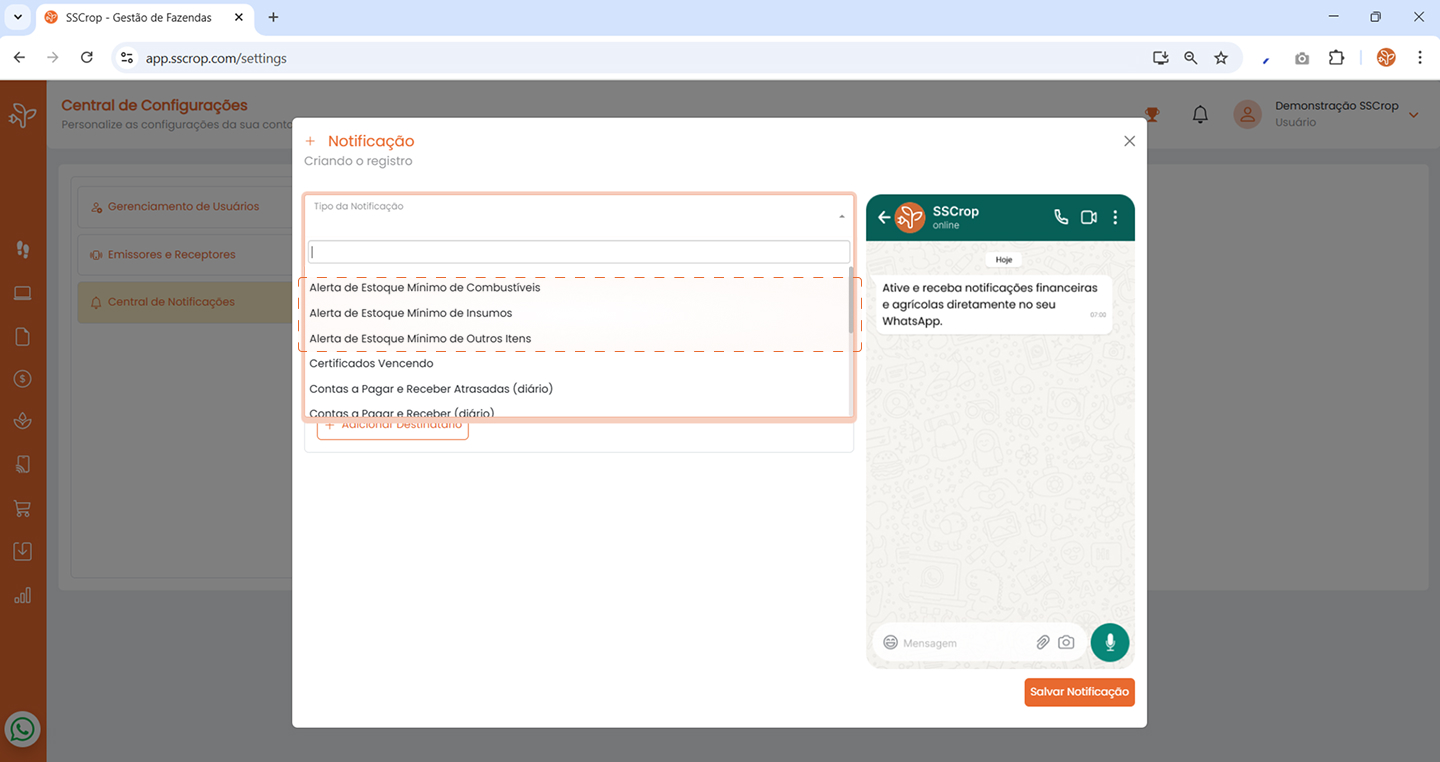Select Contas a Pagar e Receber Atrasadas (diário)
The height and width of the screenshot is (762, 1440).
click(x=431, y=389)
